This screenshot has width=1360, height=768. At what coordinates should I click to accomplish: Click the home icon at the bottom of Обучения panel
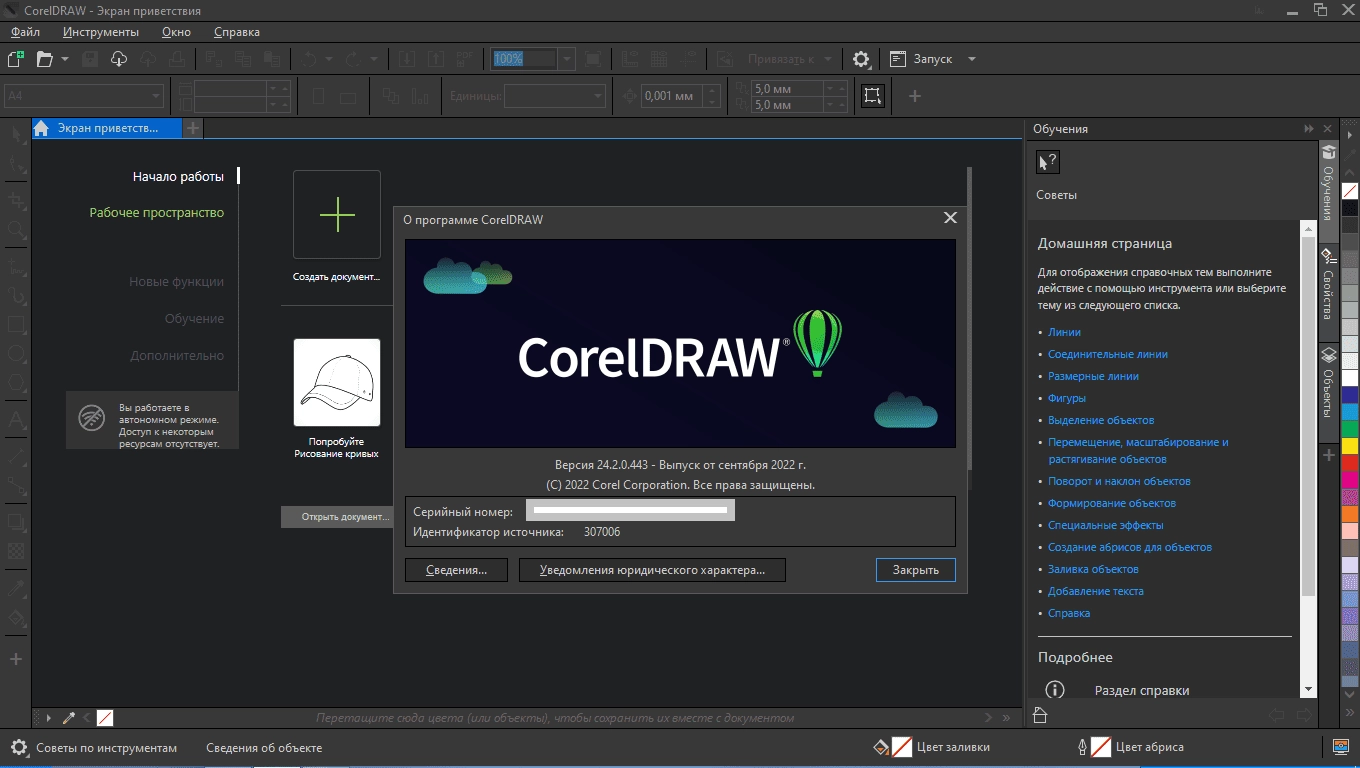1039,715
